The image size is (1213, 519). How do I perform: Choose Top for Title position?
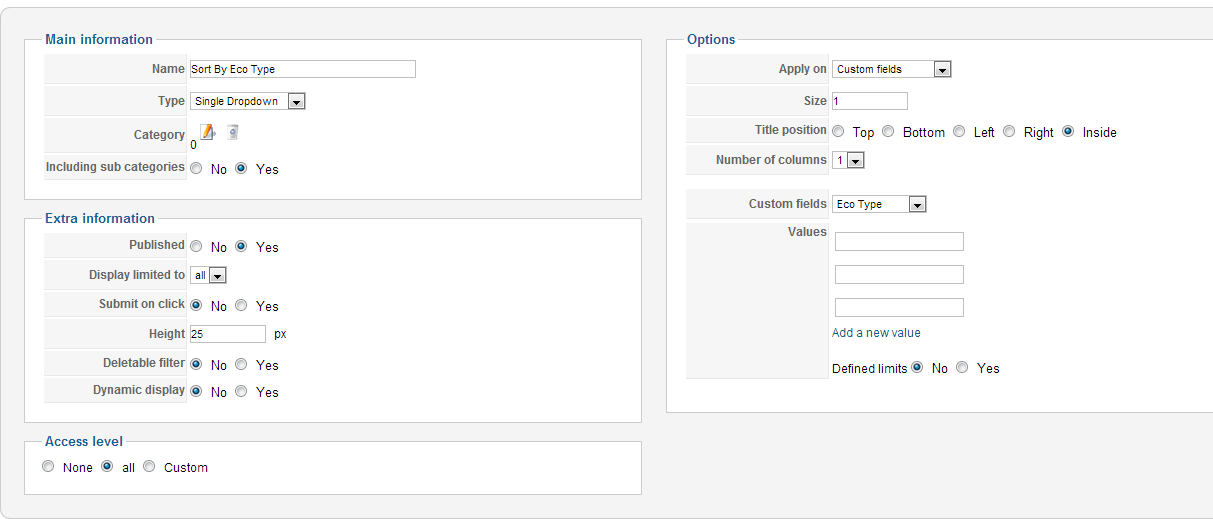[838, 131]
